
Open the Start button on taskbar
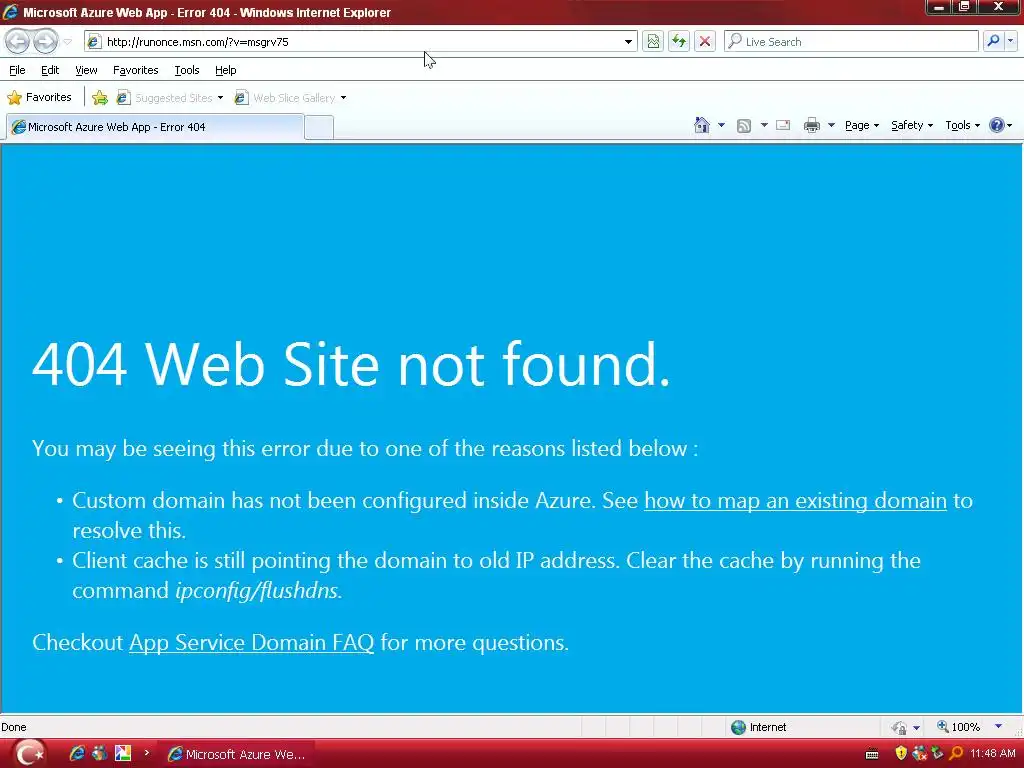[29, 754]
